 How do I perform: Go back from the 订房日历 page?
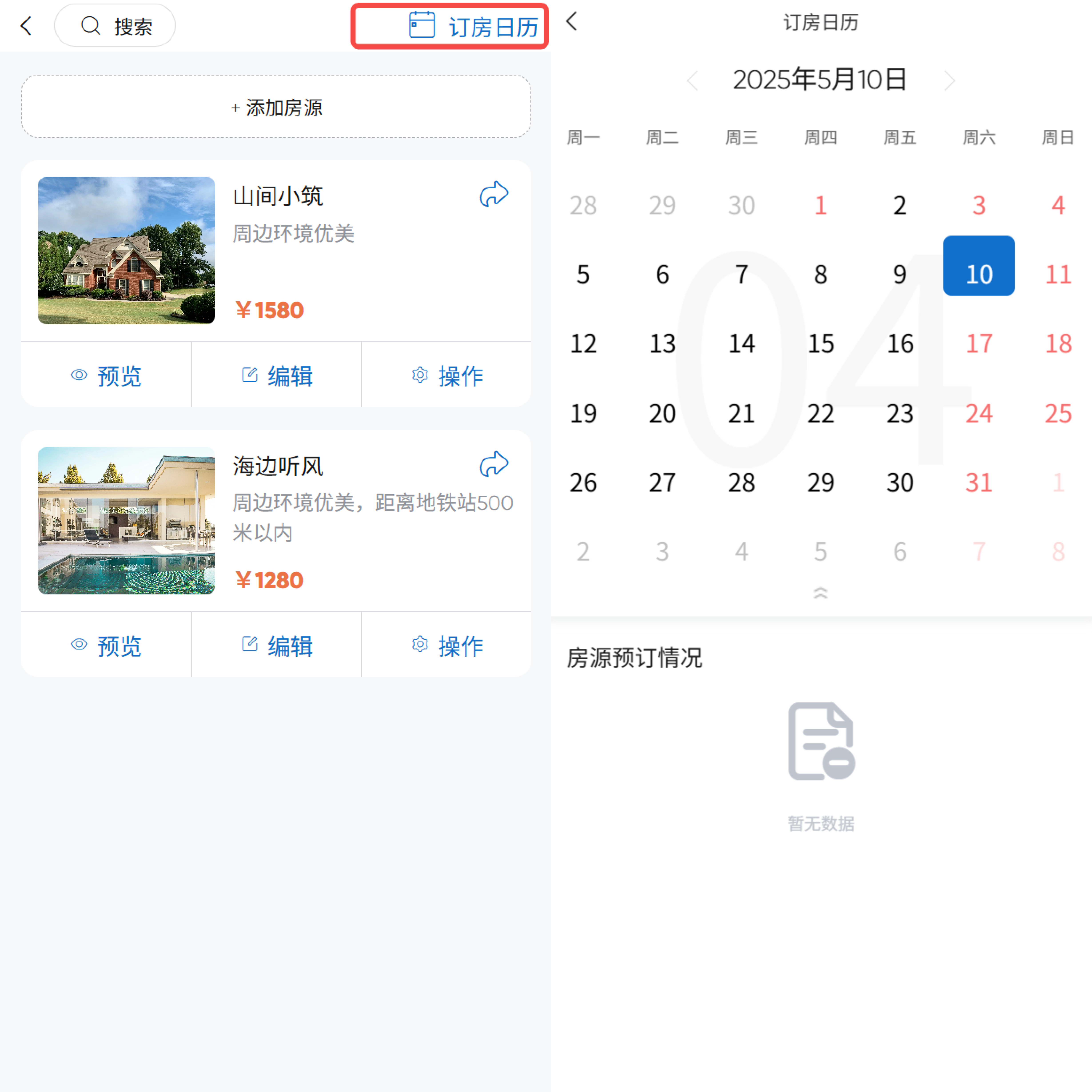(x=572, y=22)
